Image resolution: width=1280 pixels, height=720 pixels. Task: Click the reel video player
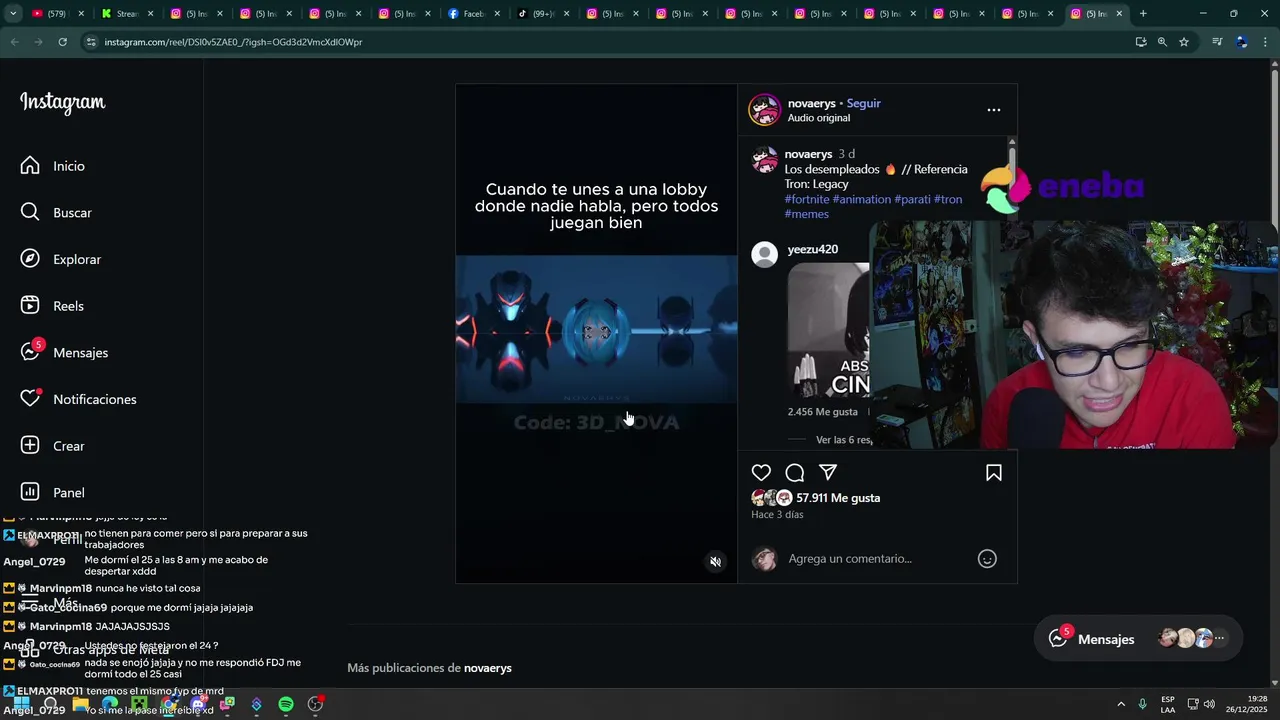(596, 333)
